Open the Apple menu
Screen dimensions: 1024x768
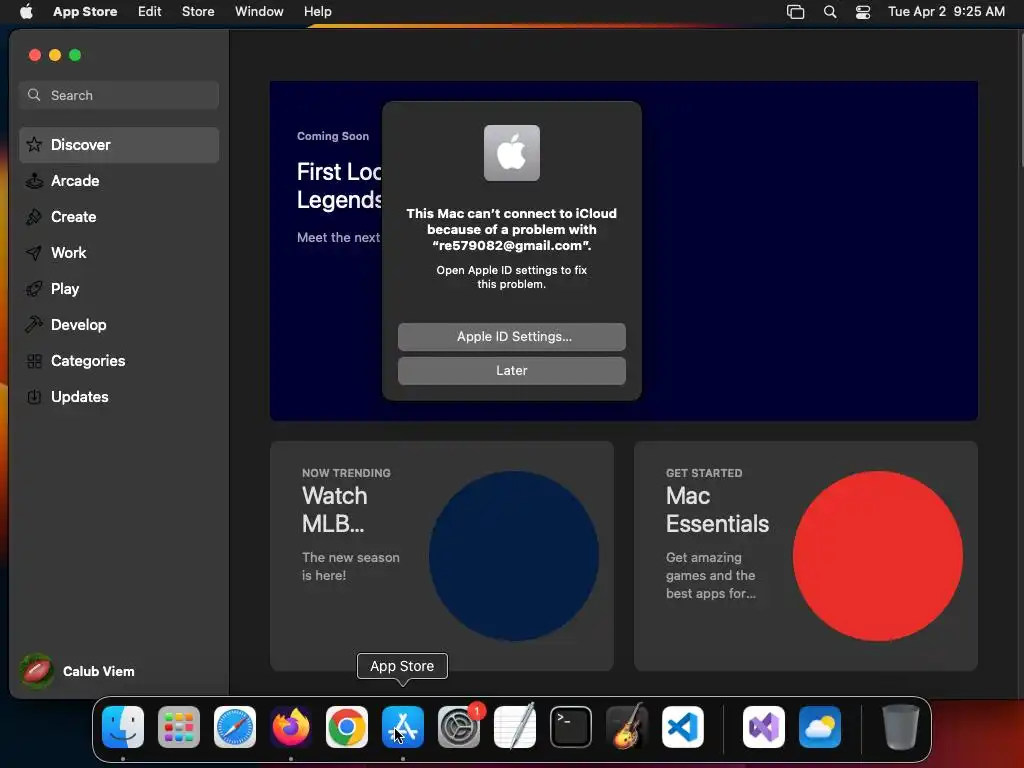[26, 12]
